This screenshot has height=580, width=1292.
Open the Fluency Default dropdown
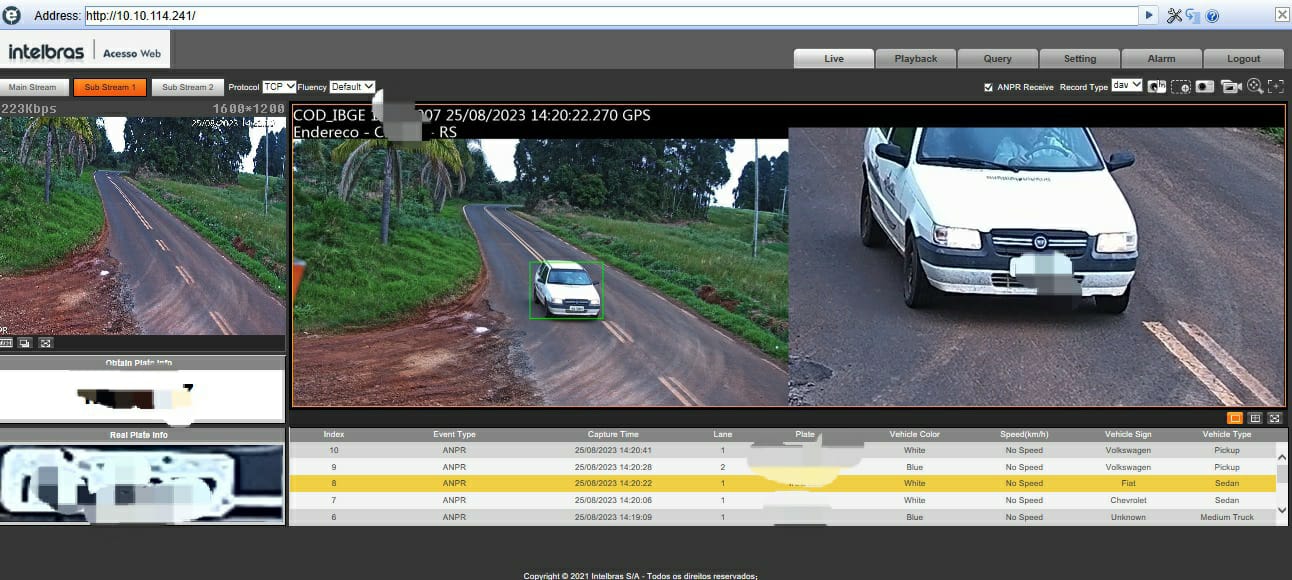pyautogui.click(x=352, y=87)
